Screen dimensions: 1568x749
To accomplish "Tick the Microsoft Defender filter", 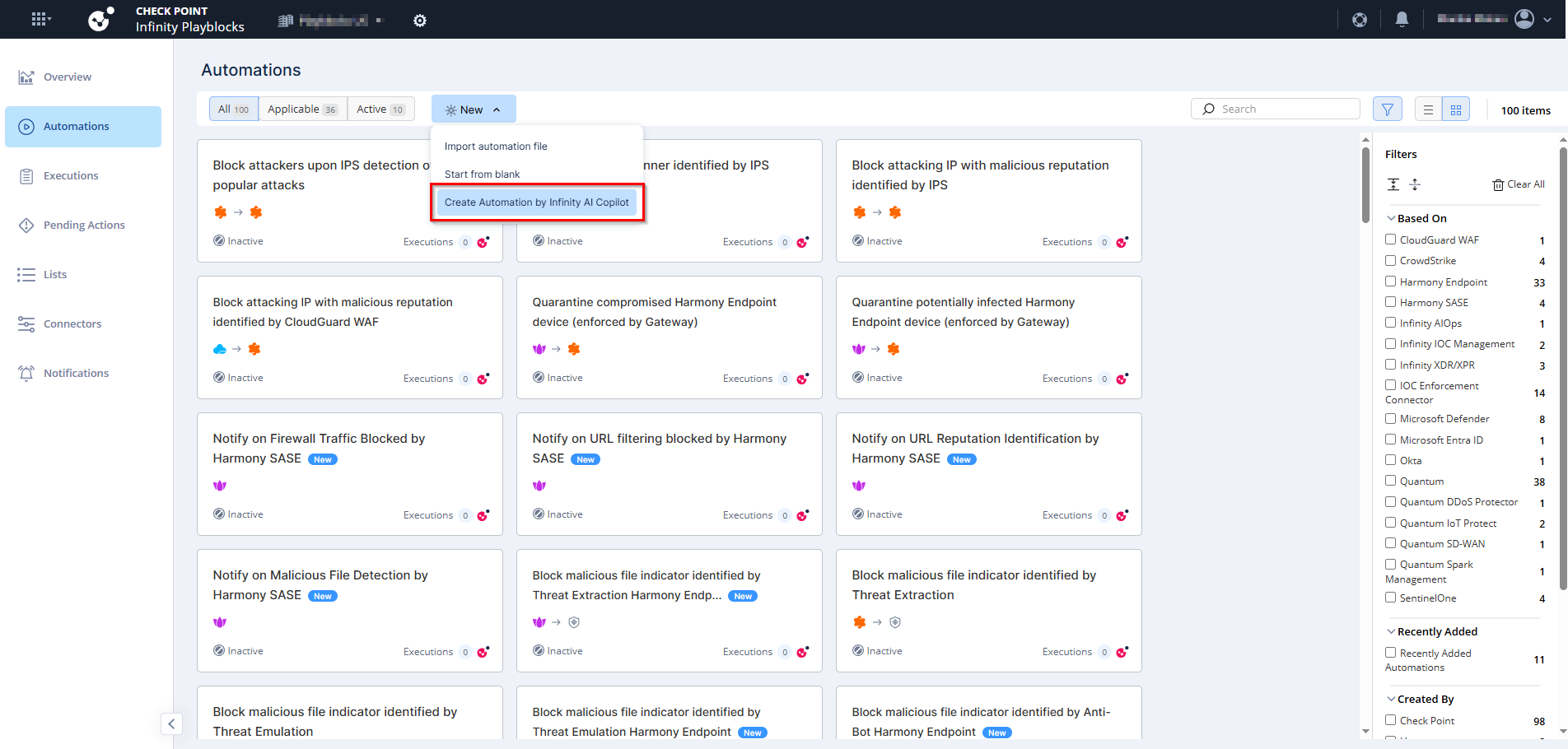I will pos(1391,418).
